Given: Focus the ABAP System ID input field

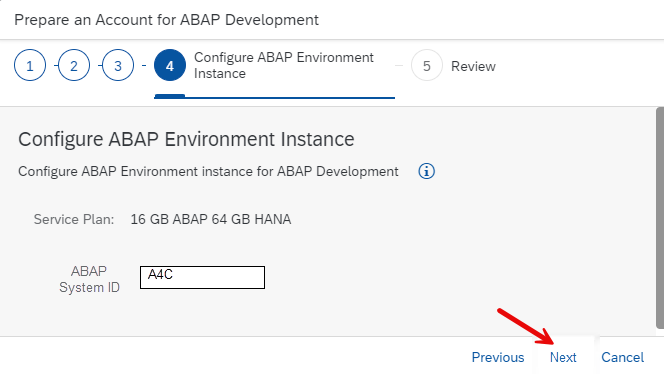Looking at the screenshot, I should pos(202,277).
